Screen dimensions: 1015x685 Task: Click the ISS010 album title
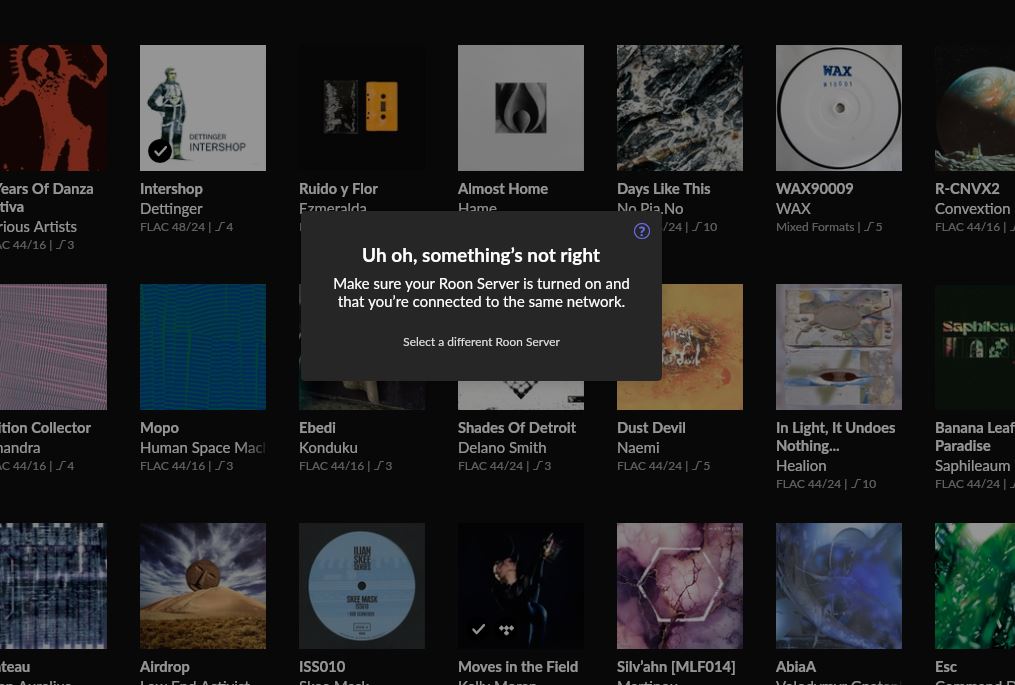[x=322, y=667]
